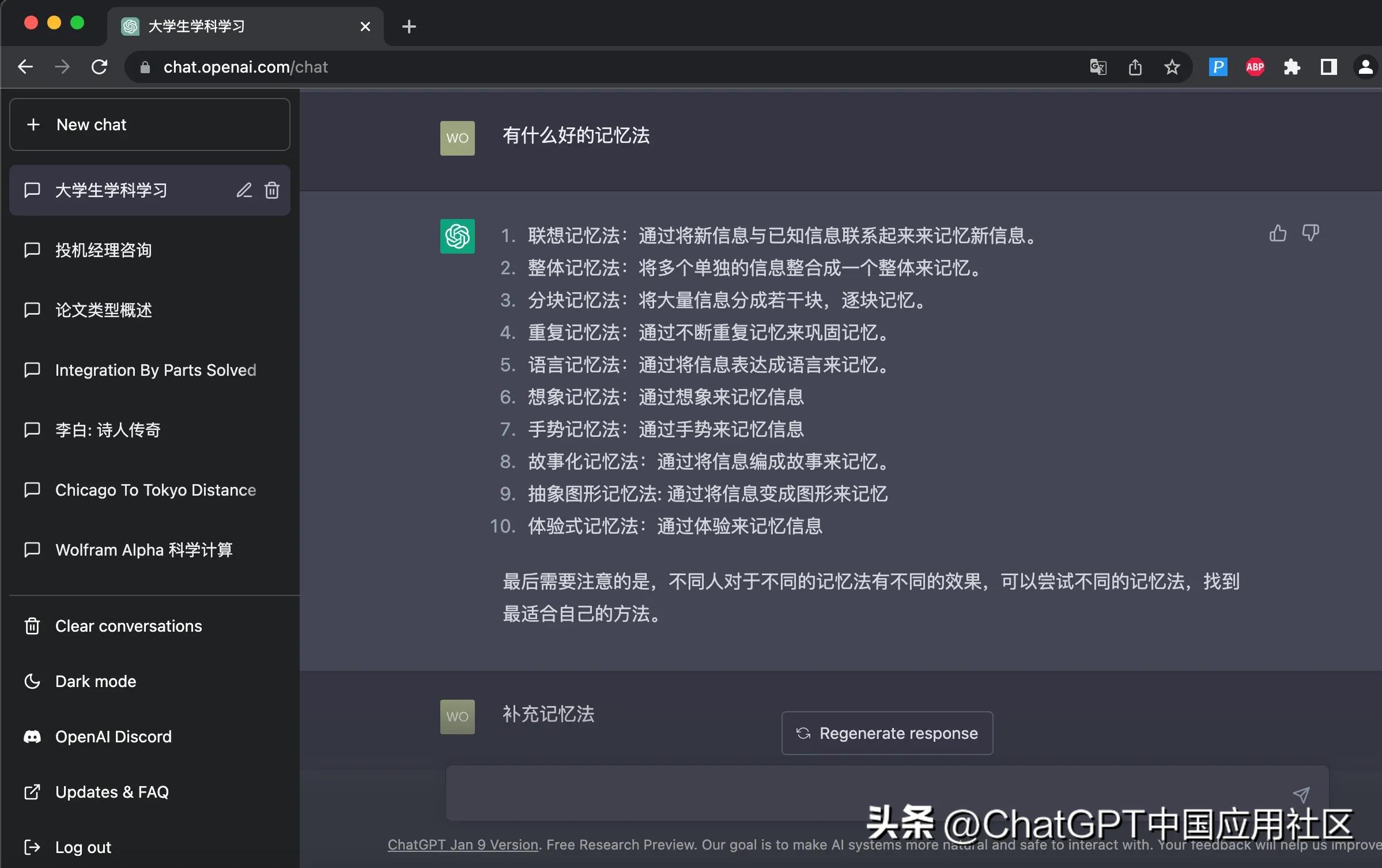Rename the chat using the pencil icon
This screenshot has width=1382, height=868.
[244, 190]
